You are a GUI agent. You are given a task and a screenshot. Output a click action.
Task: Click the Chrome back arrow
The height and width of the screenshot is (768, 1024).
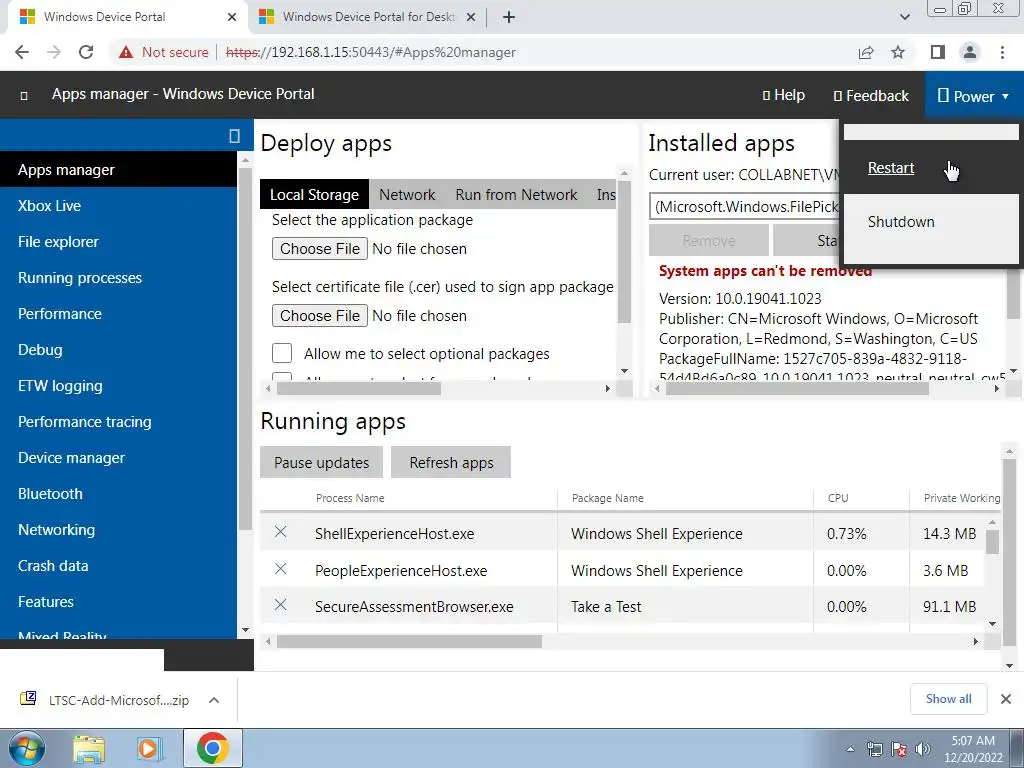(x=22, y=52)
